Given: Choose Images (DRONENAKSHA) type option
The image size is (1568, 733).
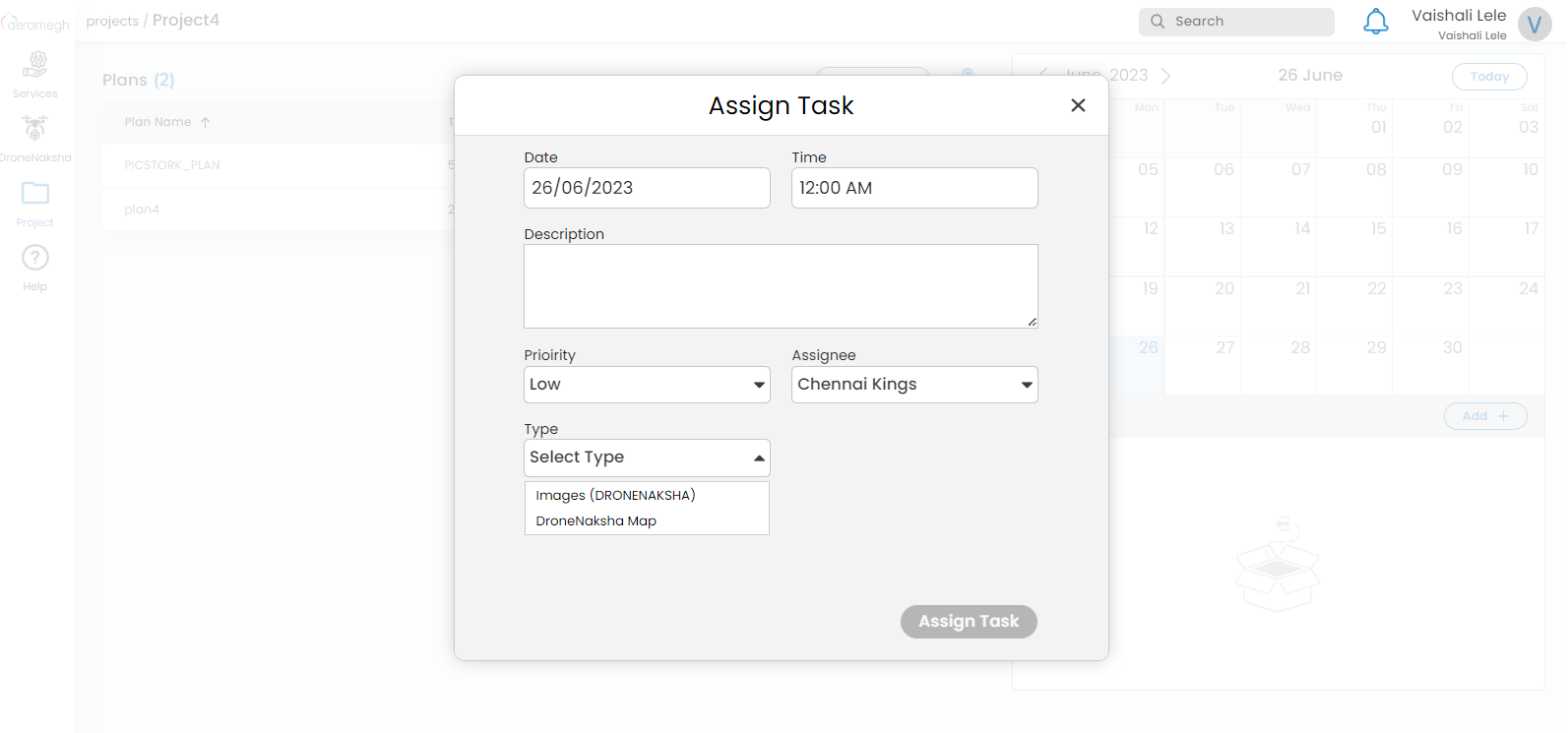Looking at the screenshot, I should coord(615,495).
